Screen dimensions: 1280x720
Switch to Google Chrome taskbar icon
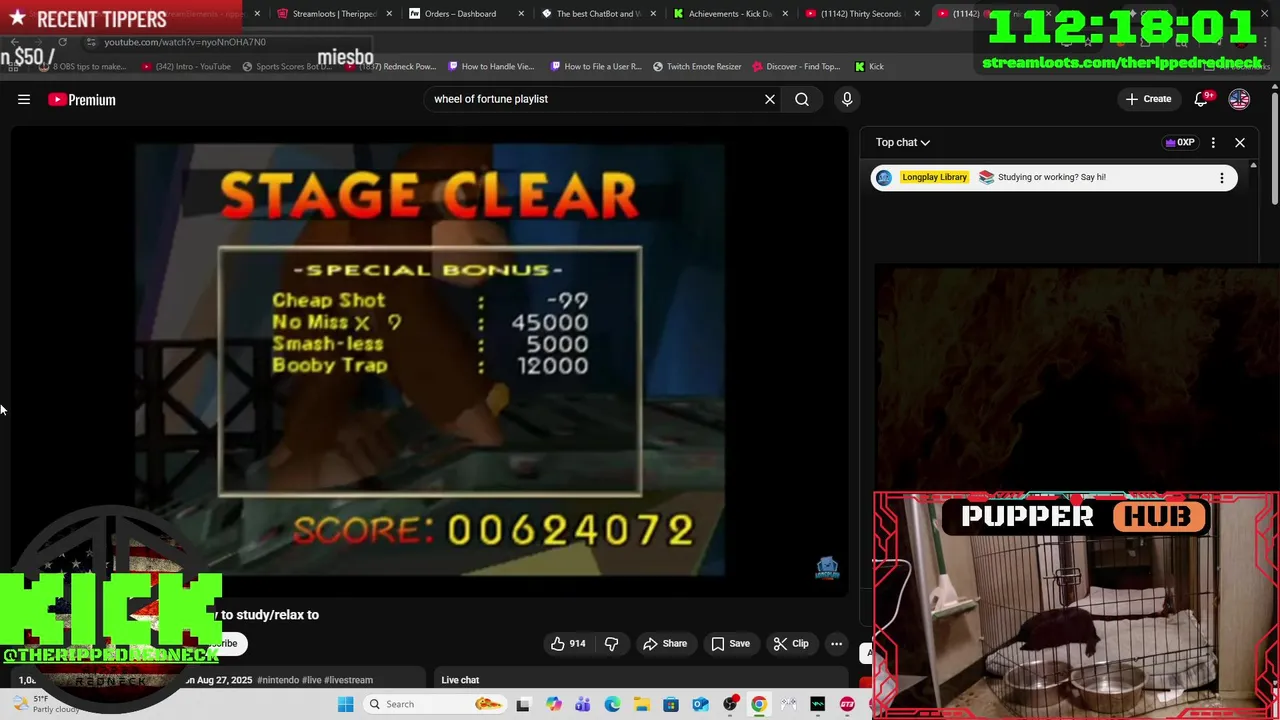click(759, 704)
